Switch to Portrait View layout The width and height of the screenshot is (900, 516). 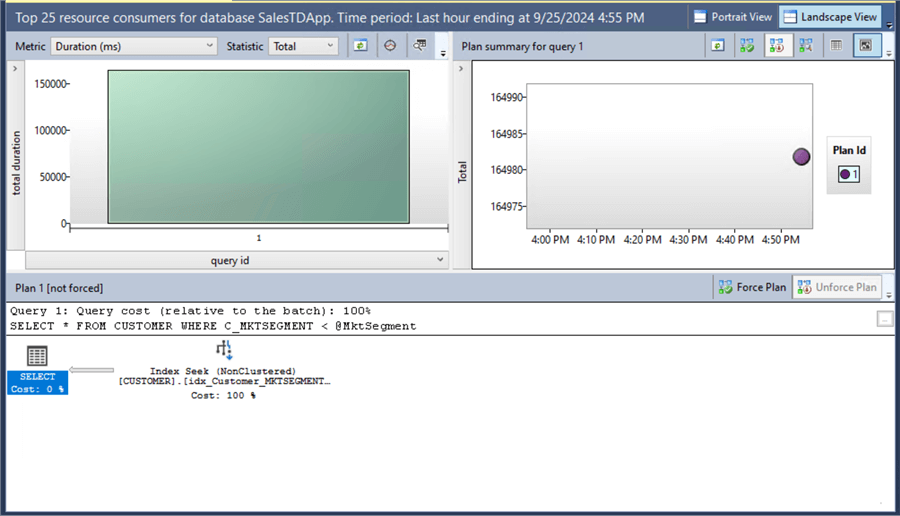pos(733,17)
